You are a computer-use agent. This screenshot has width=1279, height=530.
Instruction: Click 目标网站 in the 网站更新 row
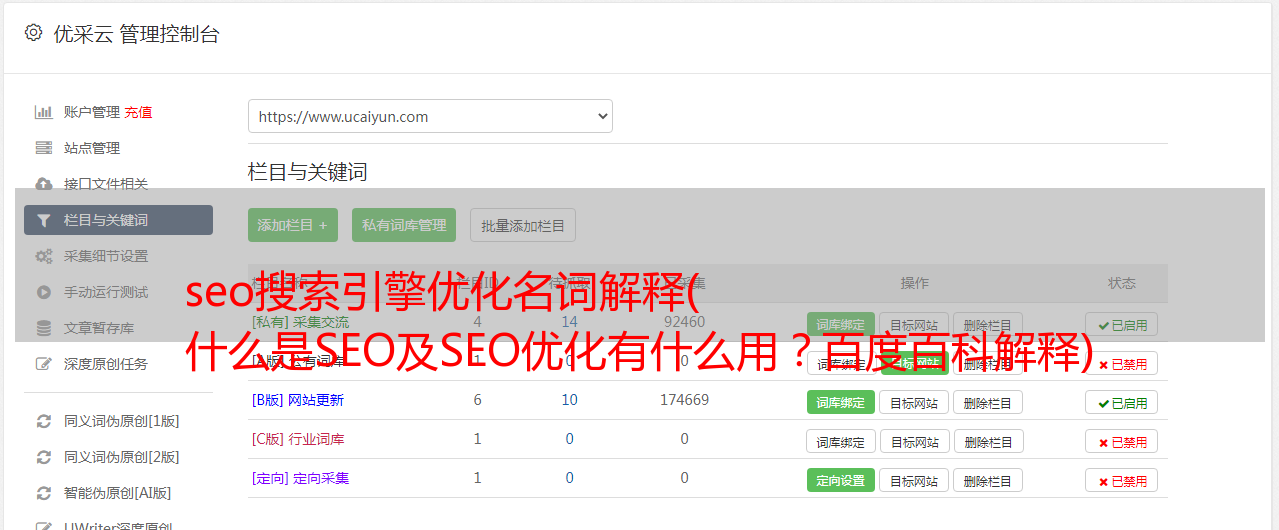coord(914,403)
